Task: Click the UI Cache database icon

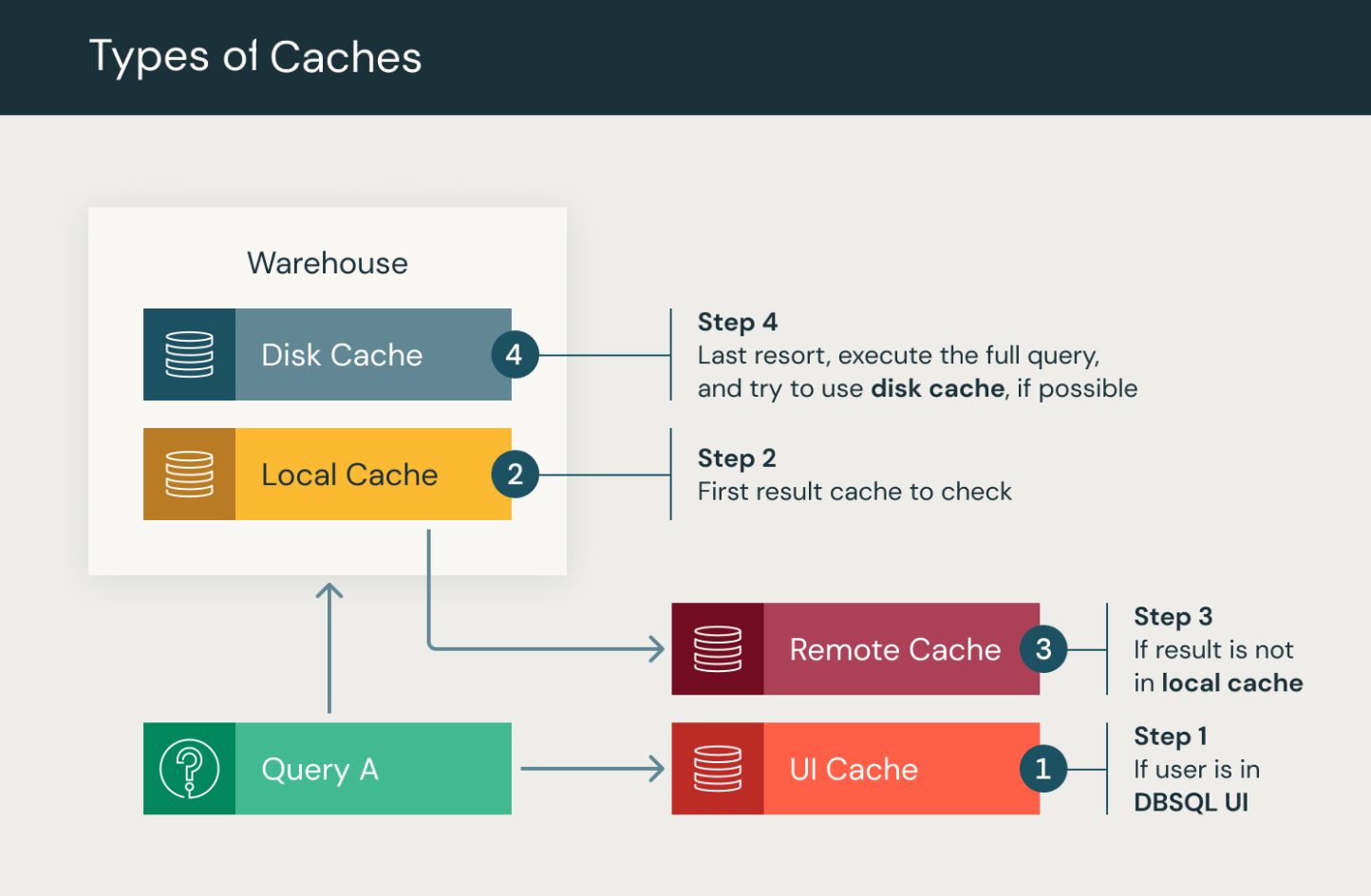Action: point(718,769)
